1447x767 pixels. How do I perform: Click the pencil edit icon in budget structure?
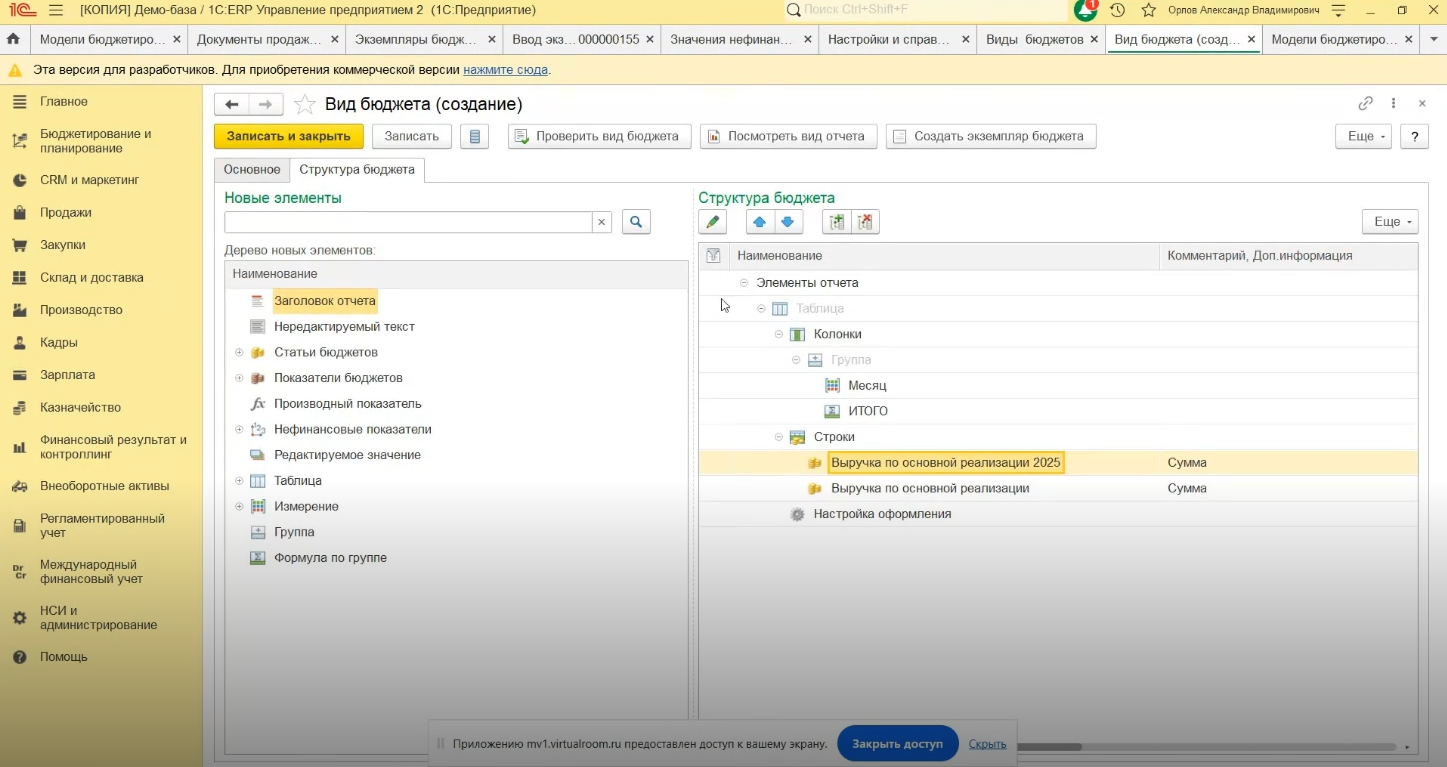[x=712, y=222]
